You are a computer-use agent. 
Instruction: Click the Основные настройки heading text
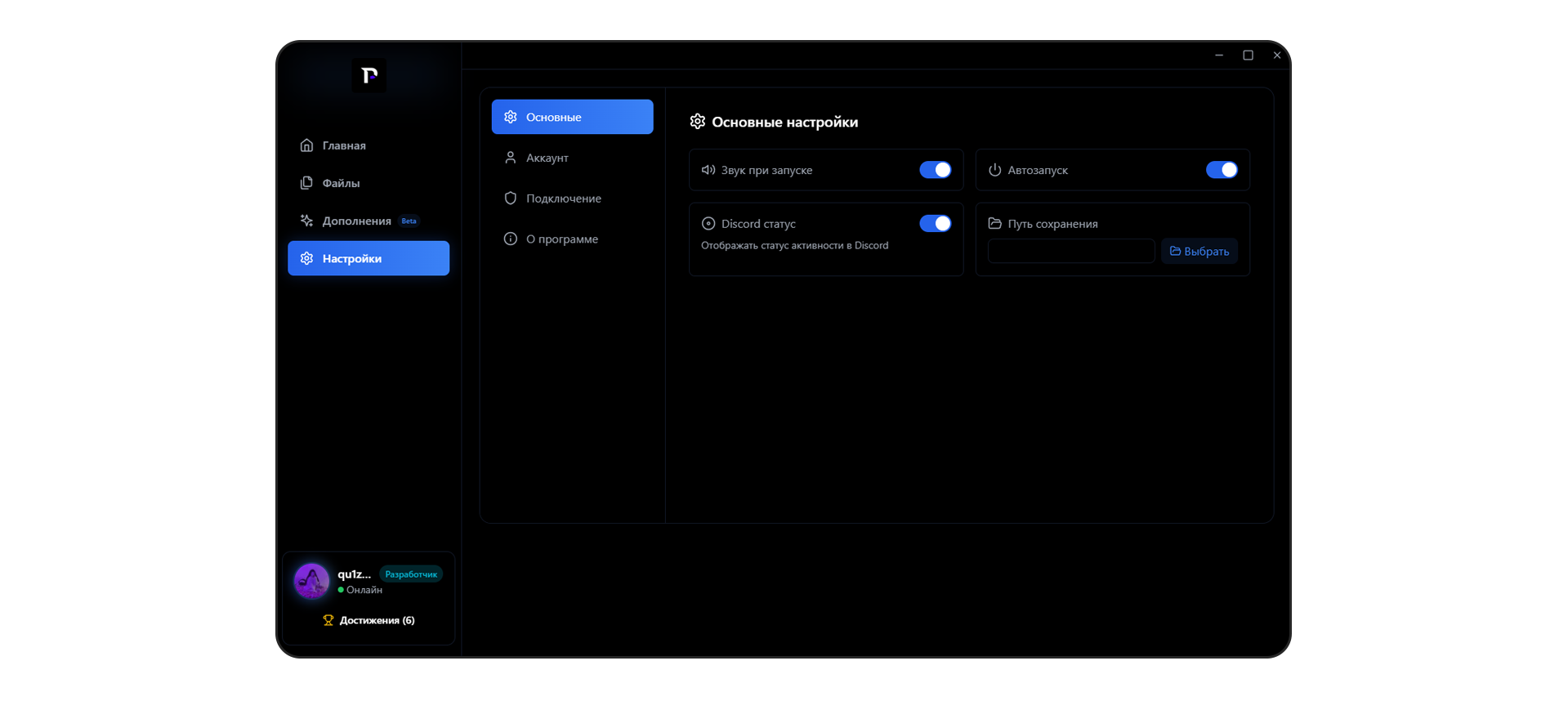(784, 122)
